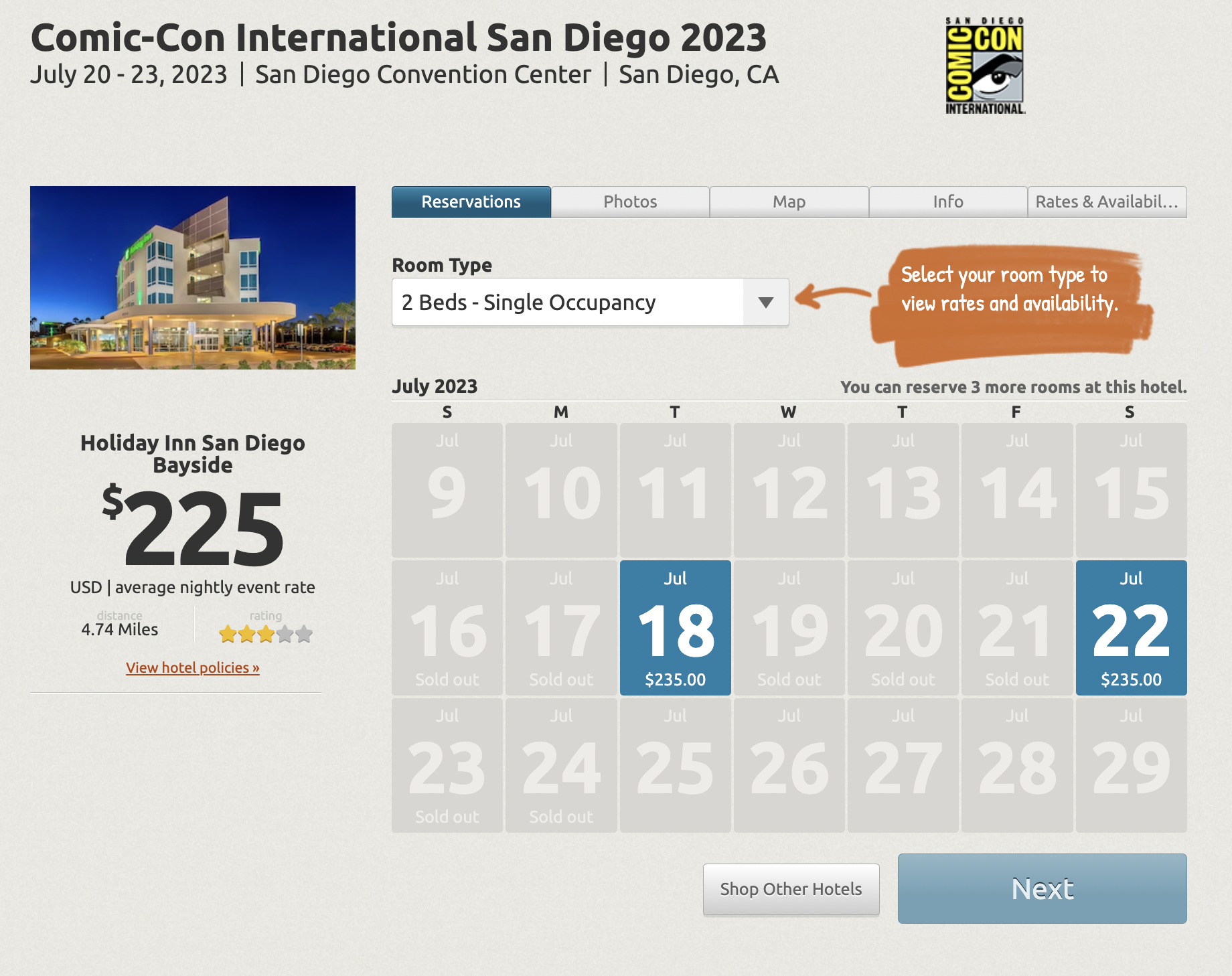The height and width of the screenshot is (976, 1232).
Task: Click Shop Other Hotels button
Action: point(791,889)
